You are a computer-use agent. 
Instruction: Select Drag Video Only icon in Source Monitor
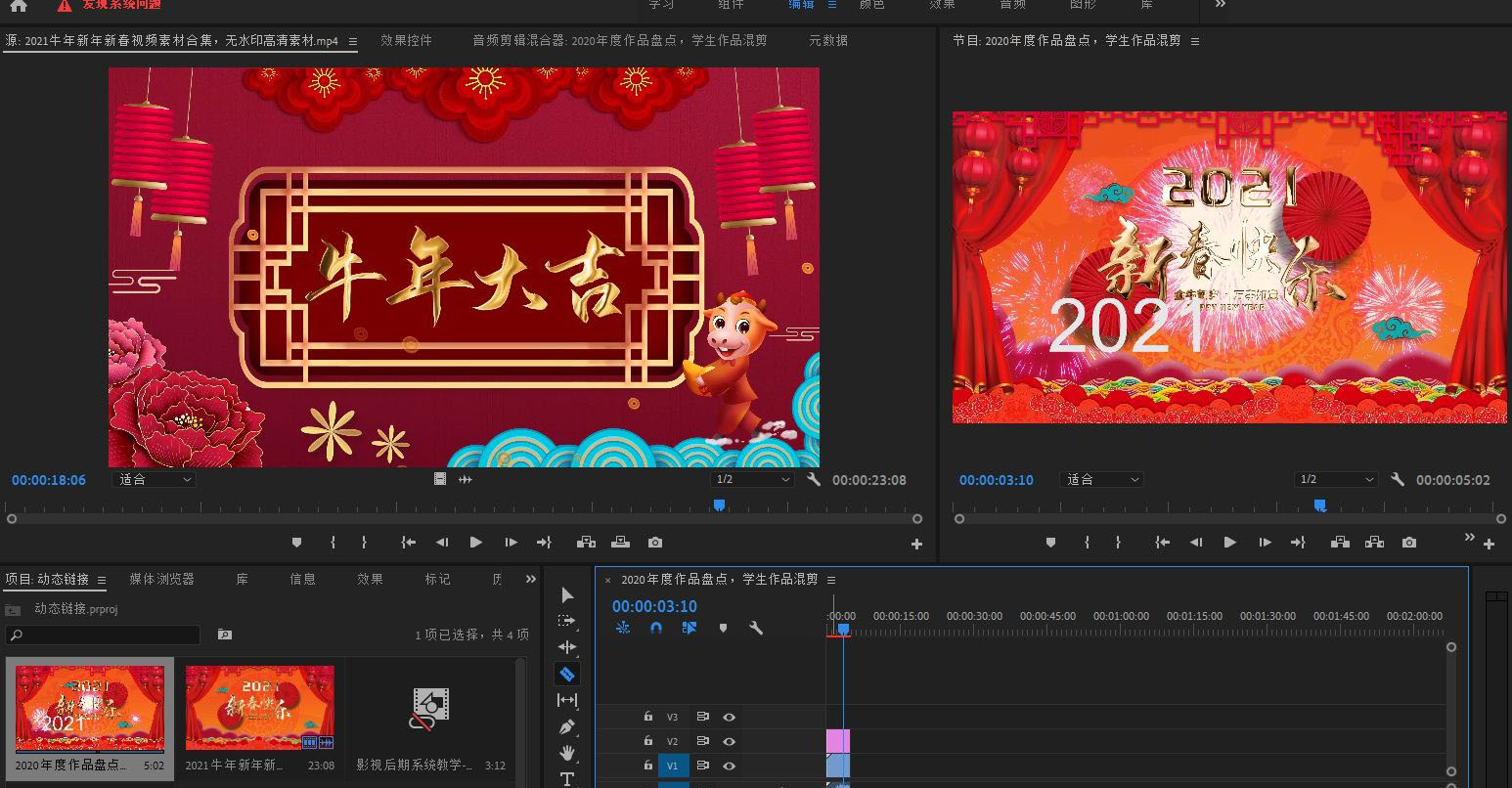pyautogui.click(x=440, y=479)
